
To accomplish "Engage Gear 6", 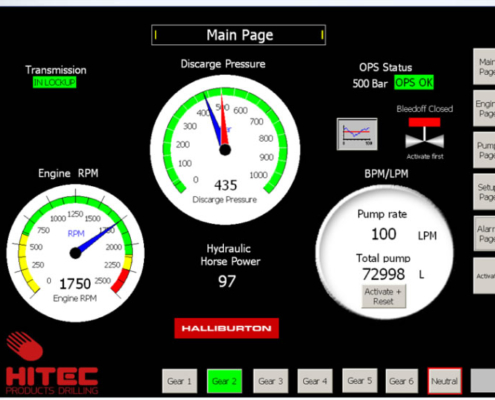I will point(402,381).
